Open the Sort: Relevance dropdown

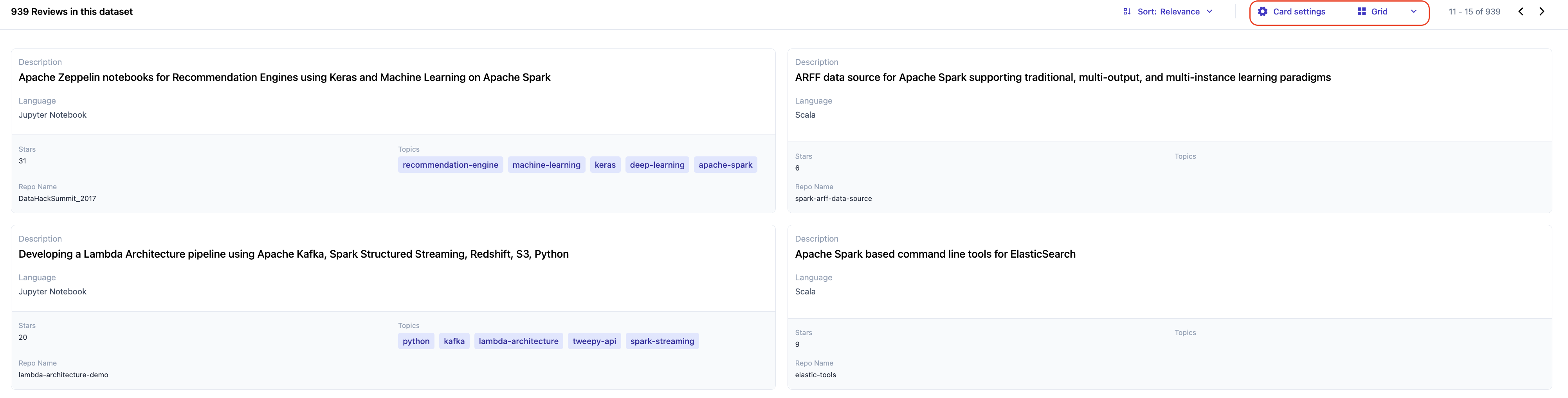tap(1168, 12)
